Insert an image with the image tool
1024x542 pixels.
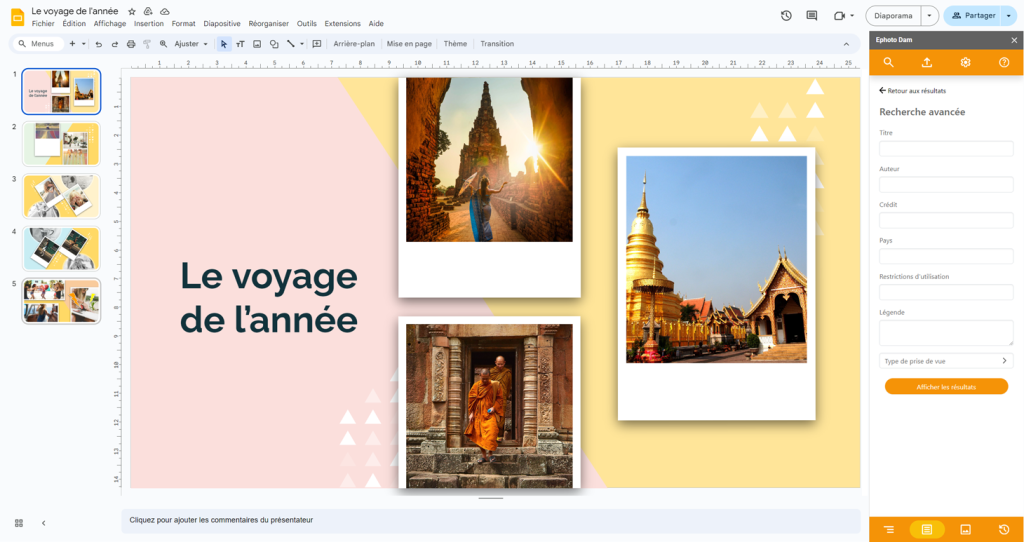coord(257,44)
